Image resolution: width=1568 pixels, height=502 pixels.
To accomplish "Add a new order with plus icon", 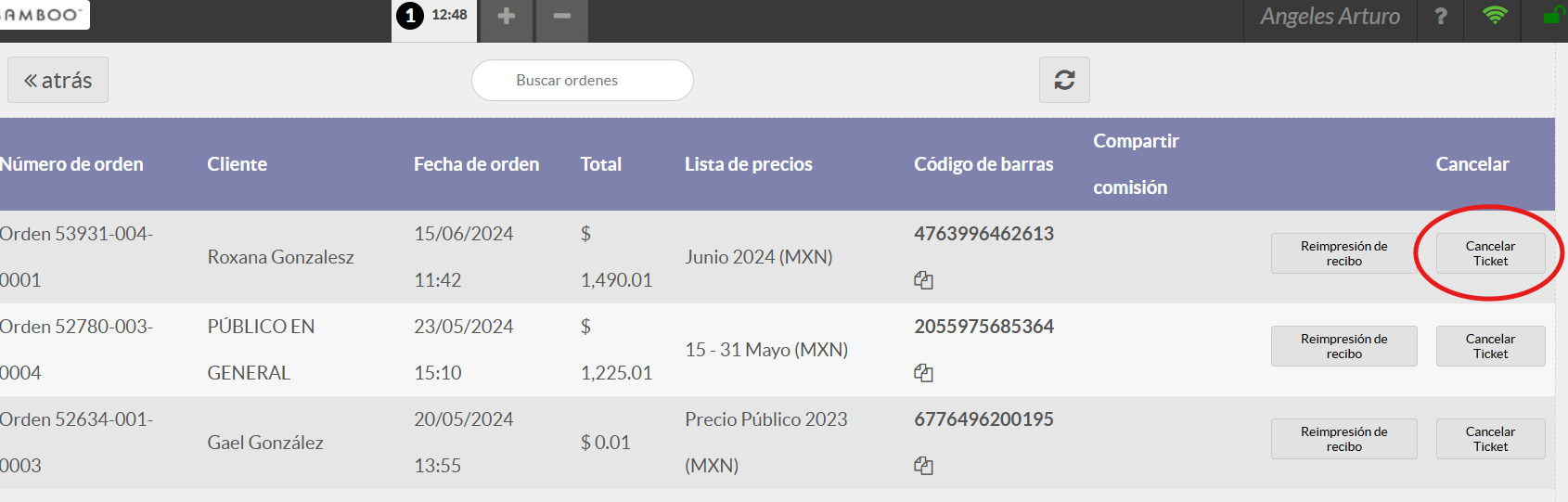I will click(x=506, y=17).
